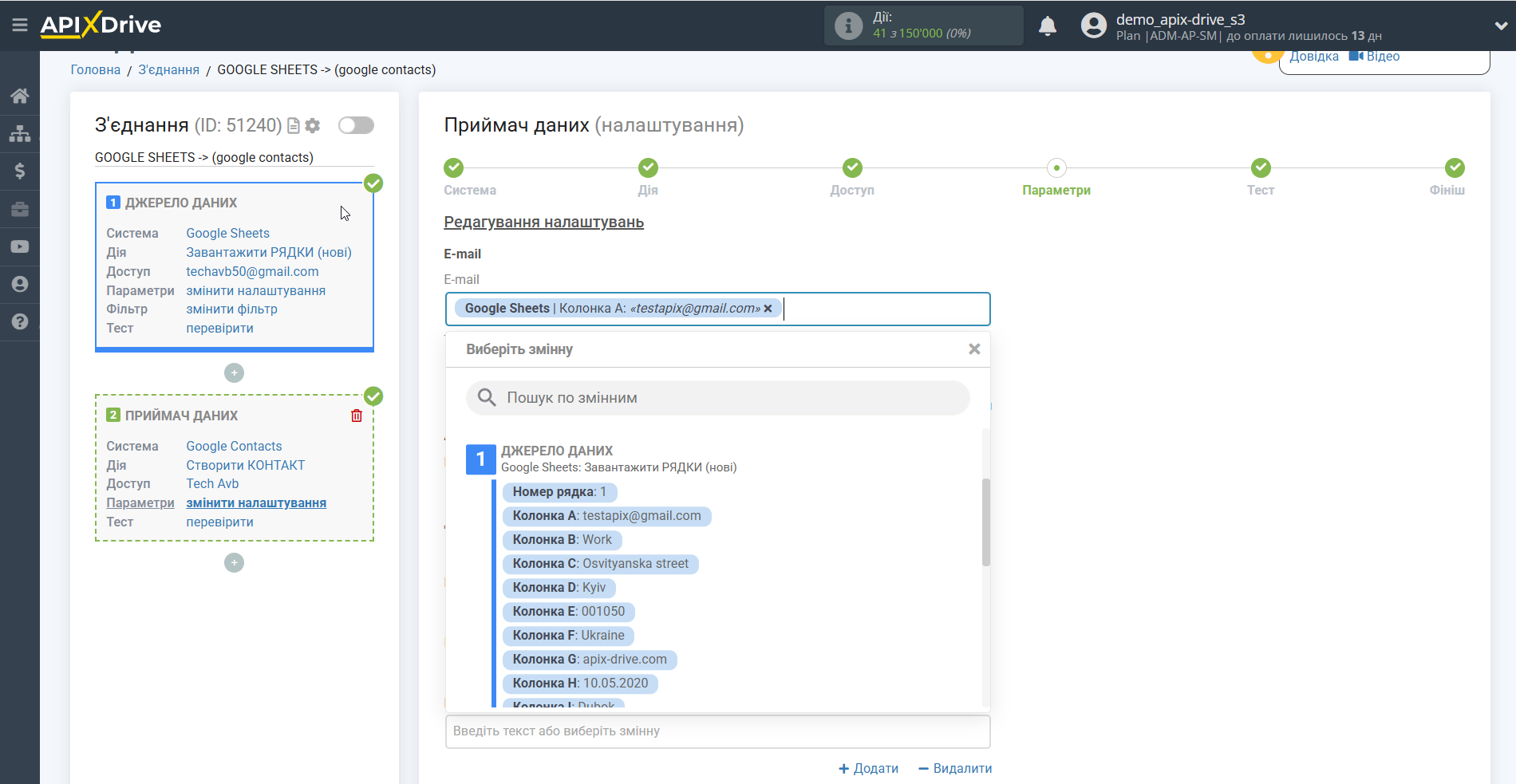The height and width of the screenshot is (784, 1516).
Task: Open the З'єднання breadcrumb link
Action: click(x=169, y=69)
